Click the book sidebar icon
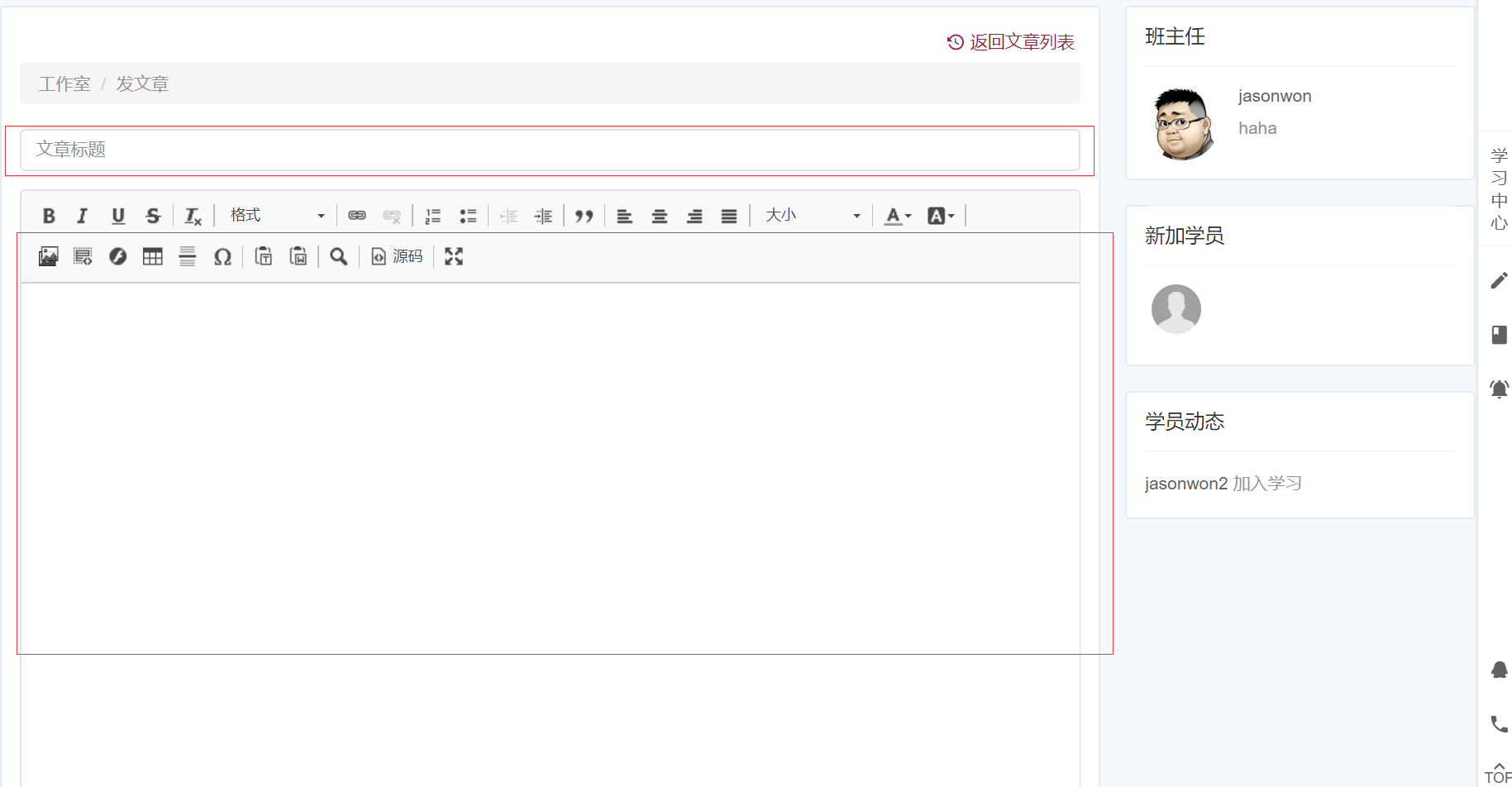This screenshot has height=787, width=1512. point(1499,335)
